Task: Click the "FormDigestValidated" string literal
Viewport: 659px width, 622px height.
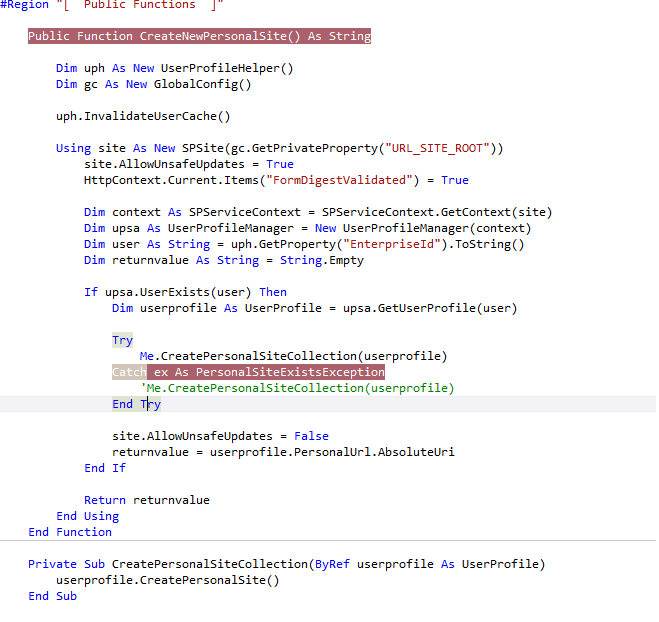Action: (x=339, y=180)
